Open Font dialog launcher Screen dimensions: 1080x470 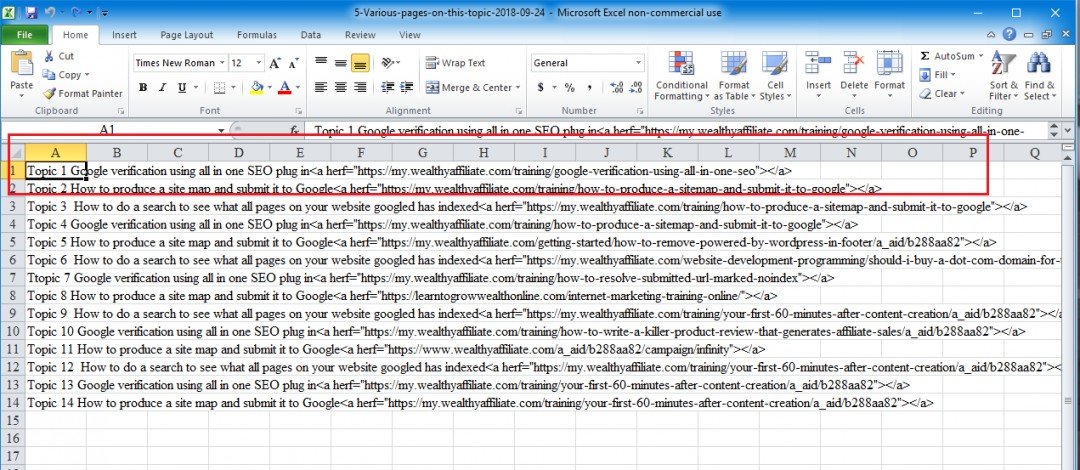point(298,111)
